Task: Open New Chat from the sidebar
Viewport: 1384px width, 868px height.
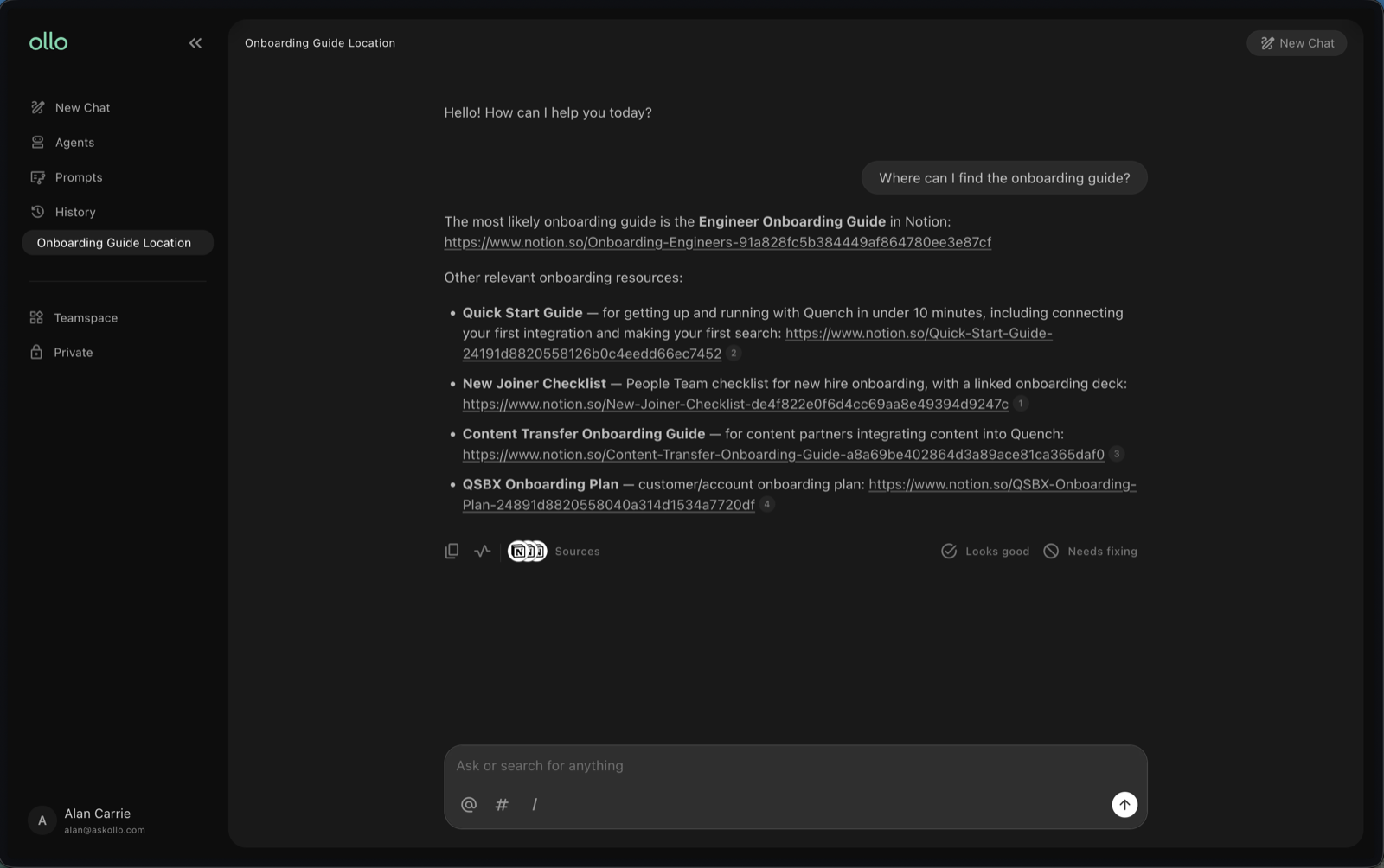Action: point(70,107)
